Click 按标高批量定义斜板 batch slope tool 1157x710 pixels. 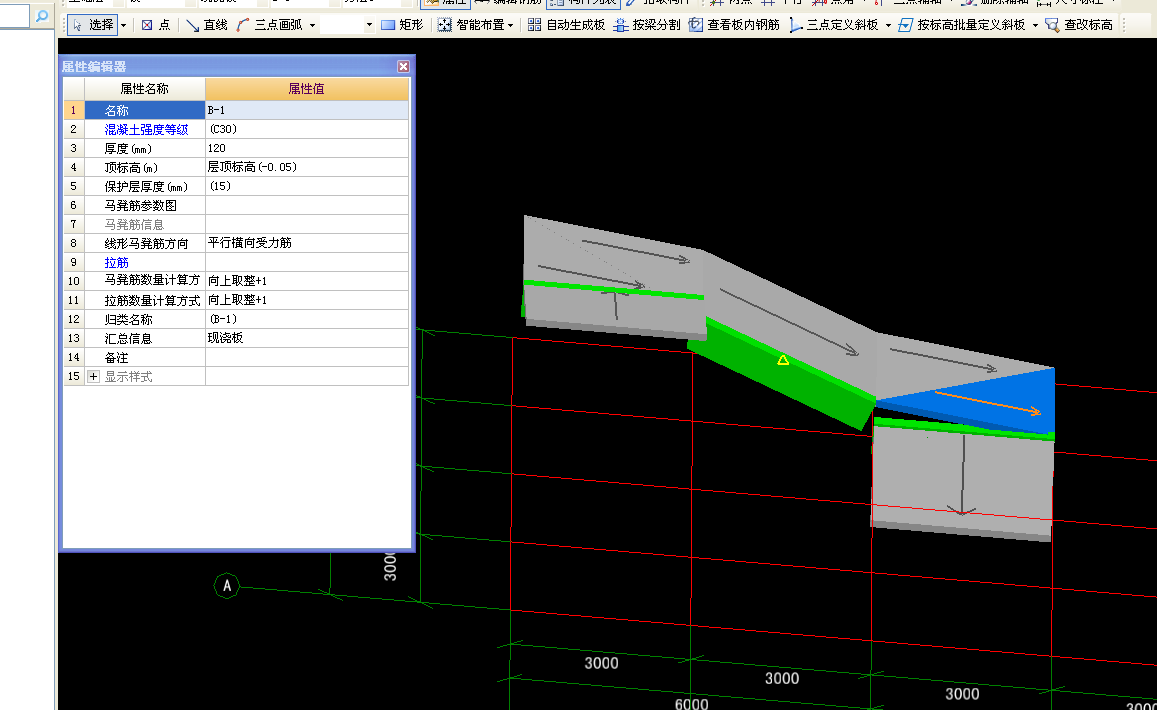(x=961, y=25)
